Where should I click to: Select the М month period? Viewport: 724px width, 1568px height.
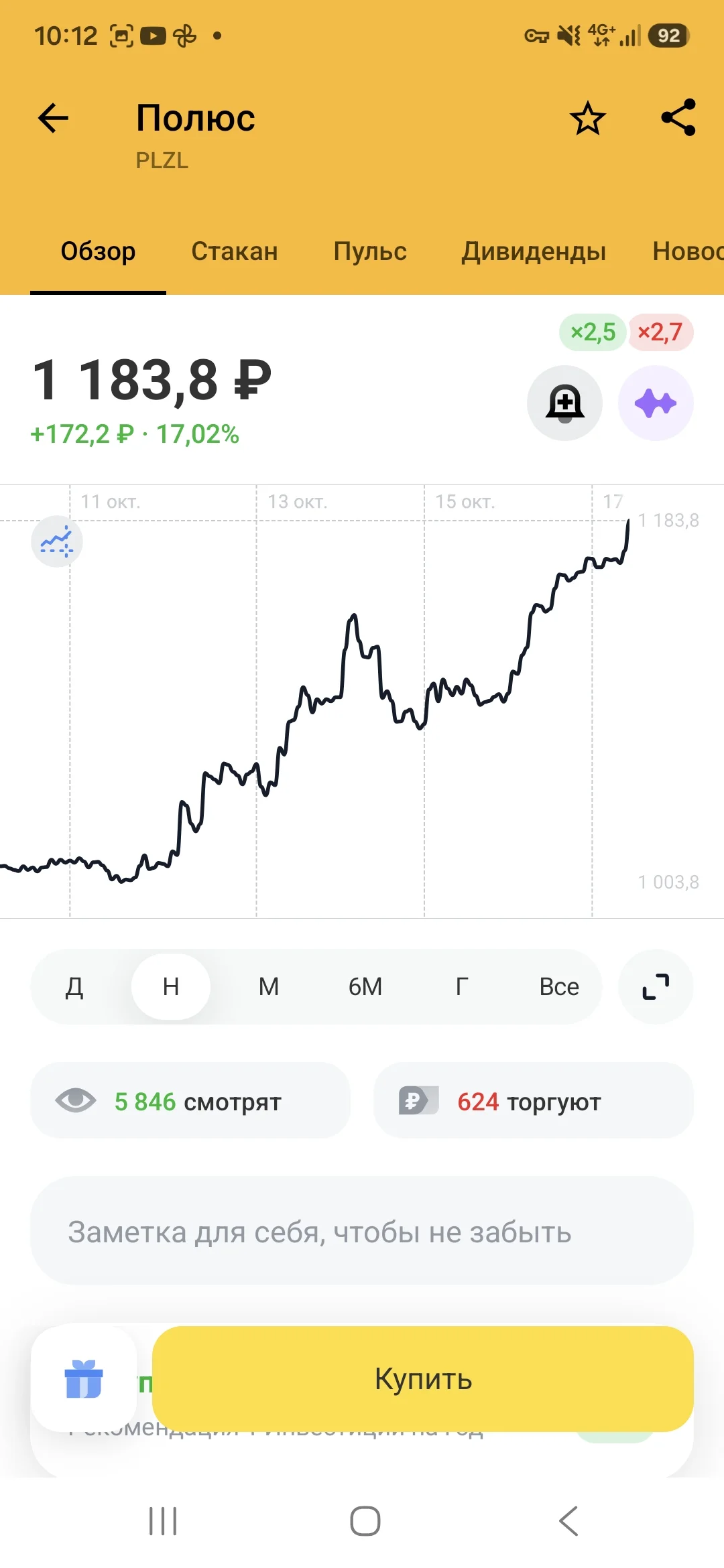tap(269, 986)
